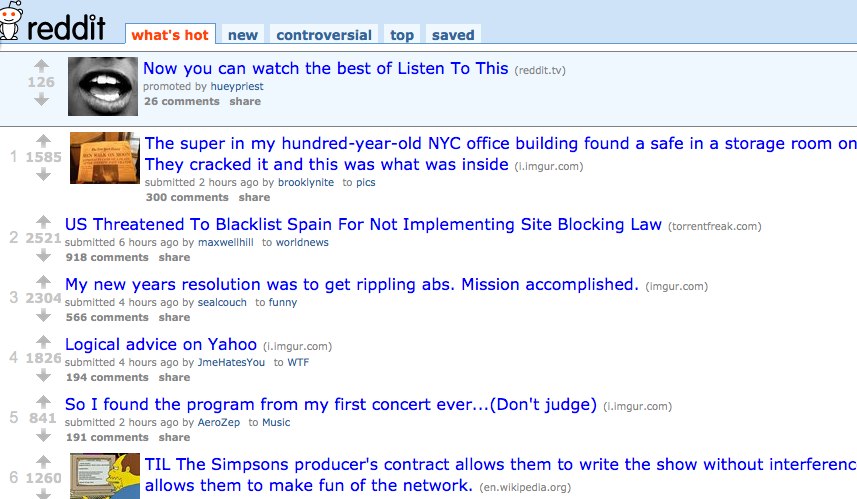The image size is (857, 499).
Task: Open user sealcouch's profile
Action: click(222, 302)
